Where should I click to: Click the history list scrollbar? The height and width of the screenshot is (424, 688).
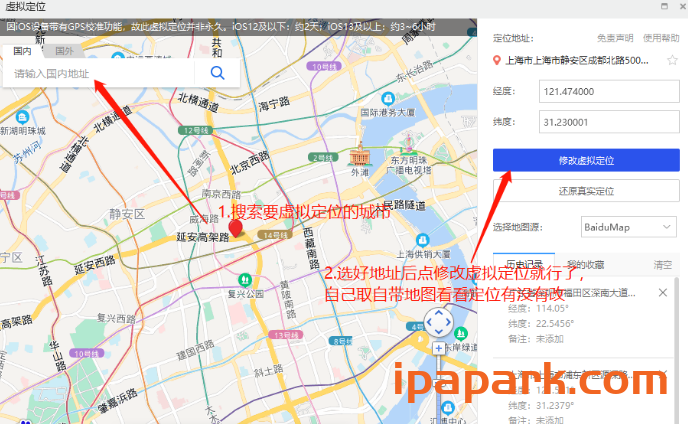tap(676, 350)
